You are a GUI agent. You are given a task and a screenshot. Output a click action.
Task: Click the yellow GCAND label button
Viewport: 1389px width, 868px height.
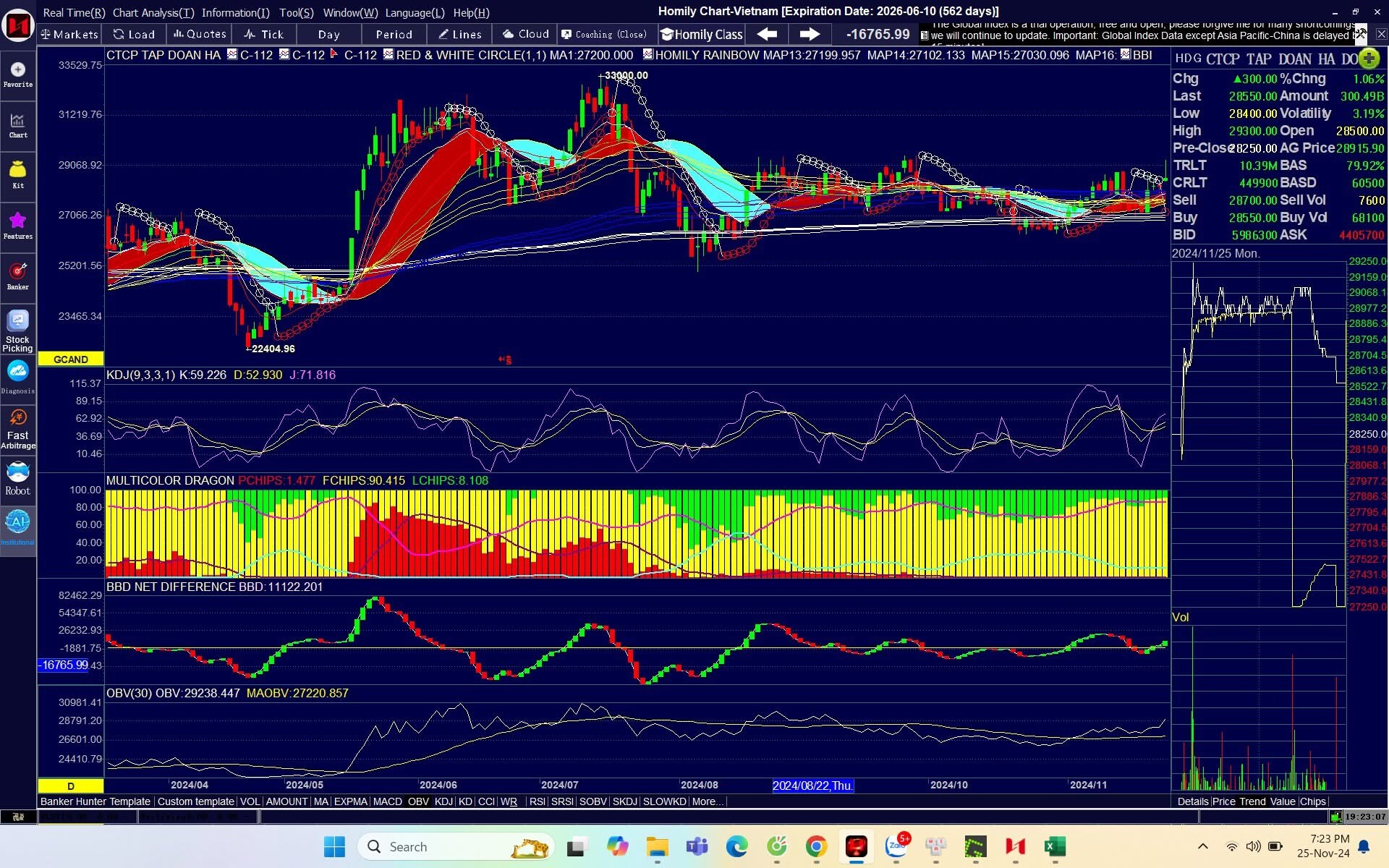[71, 359]
